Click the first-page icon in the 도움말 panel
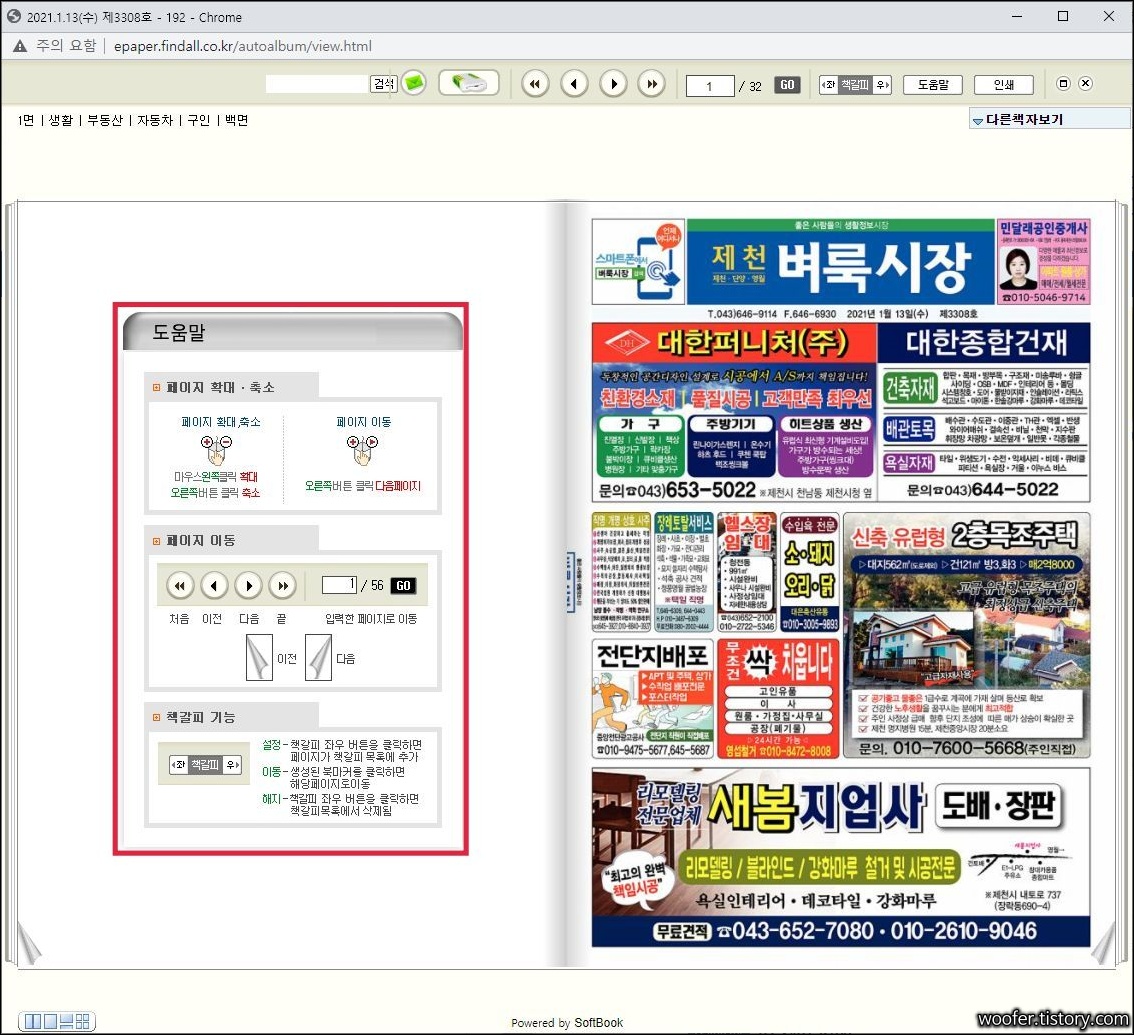Screen dimensions: 1134x1035 coord(179,585)
